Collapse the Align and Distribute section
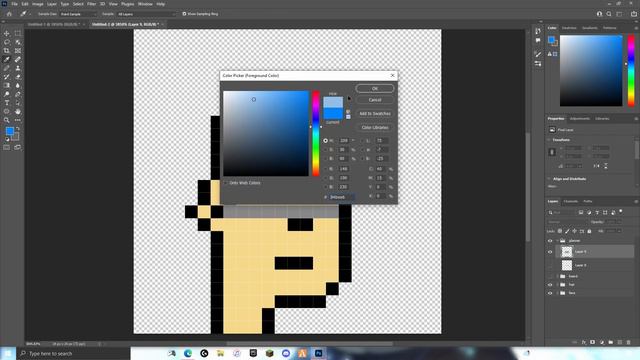 pos(549,179)
